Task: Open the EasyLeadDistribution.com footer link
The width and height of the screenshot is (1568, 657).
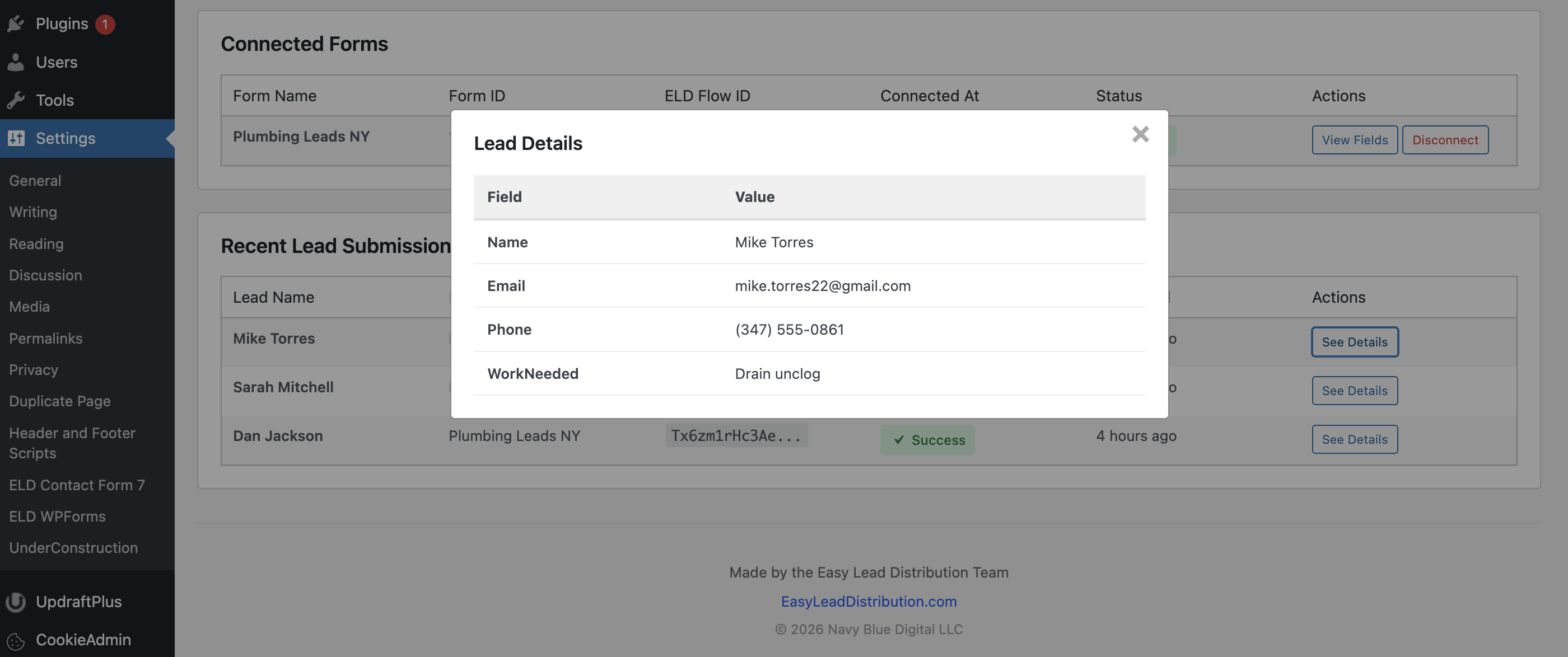Action: pos(869,601)
